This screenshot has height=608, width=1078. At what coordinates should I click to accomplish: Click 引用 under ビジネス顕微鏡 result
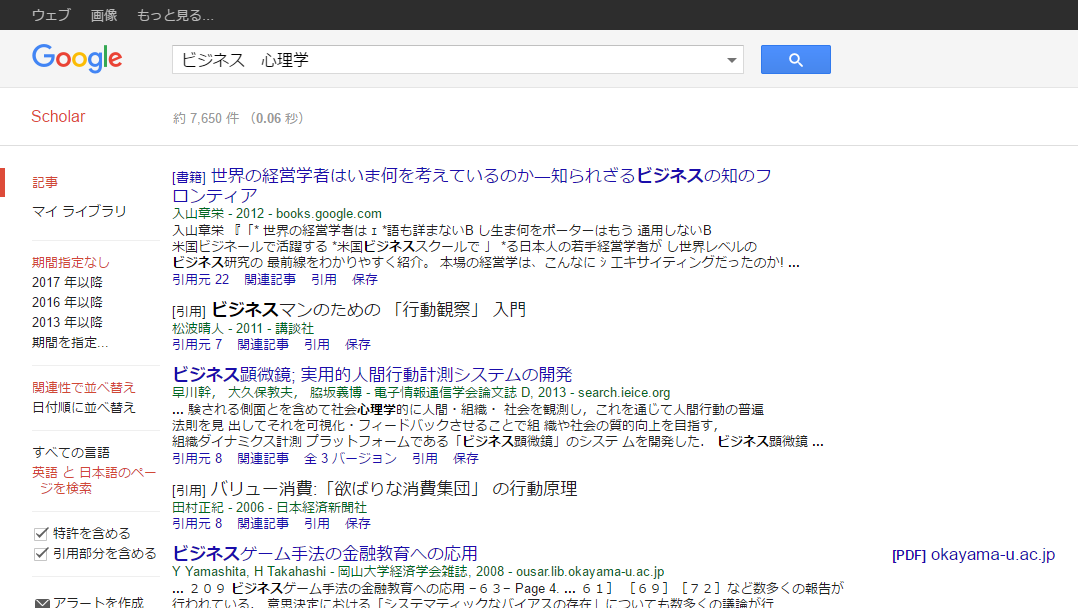pos(425,458)
